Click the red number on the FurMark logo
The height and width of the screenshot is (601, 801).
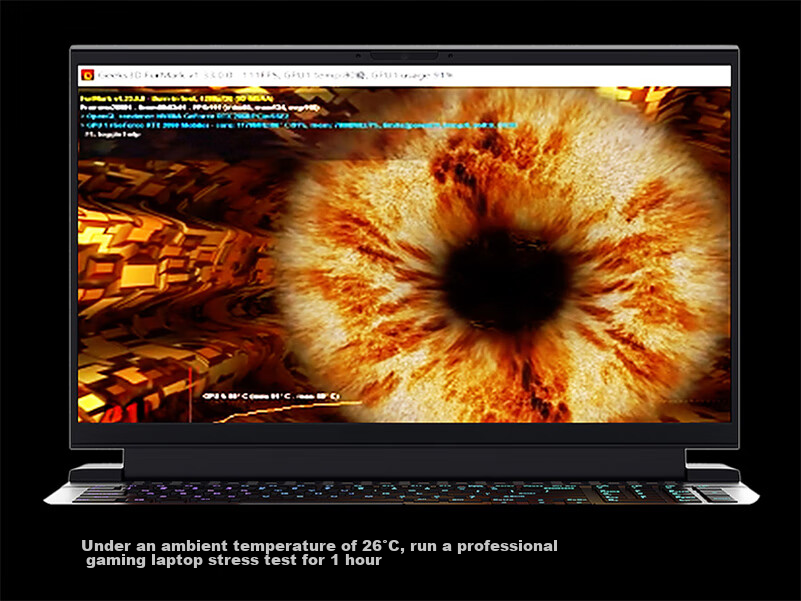click(121, 412)
